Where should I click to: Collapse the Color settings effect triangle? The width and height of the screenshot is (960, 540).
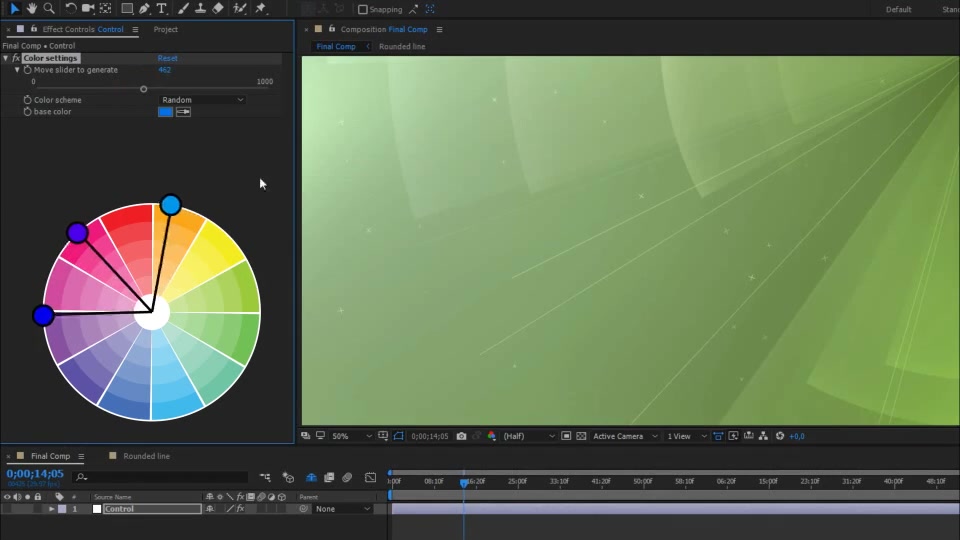pyautogui.click(x=6, y=58)
